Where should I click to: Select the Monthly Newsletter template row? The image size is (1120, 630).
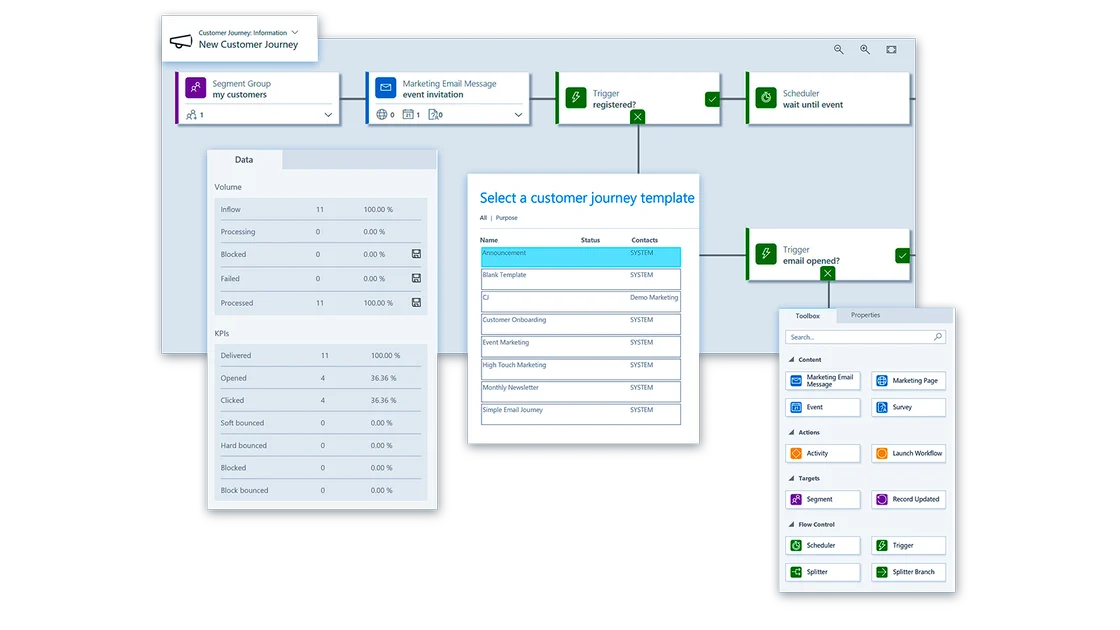581,391
